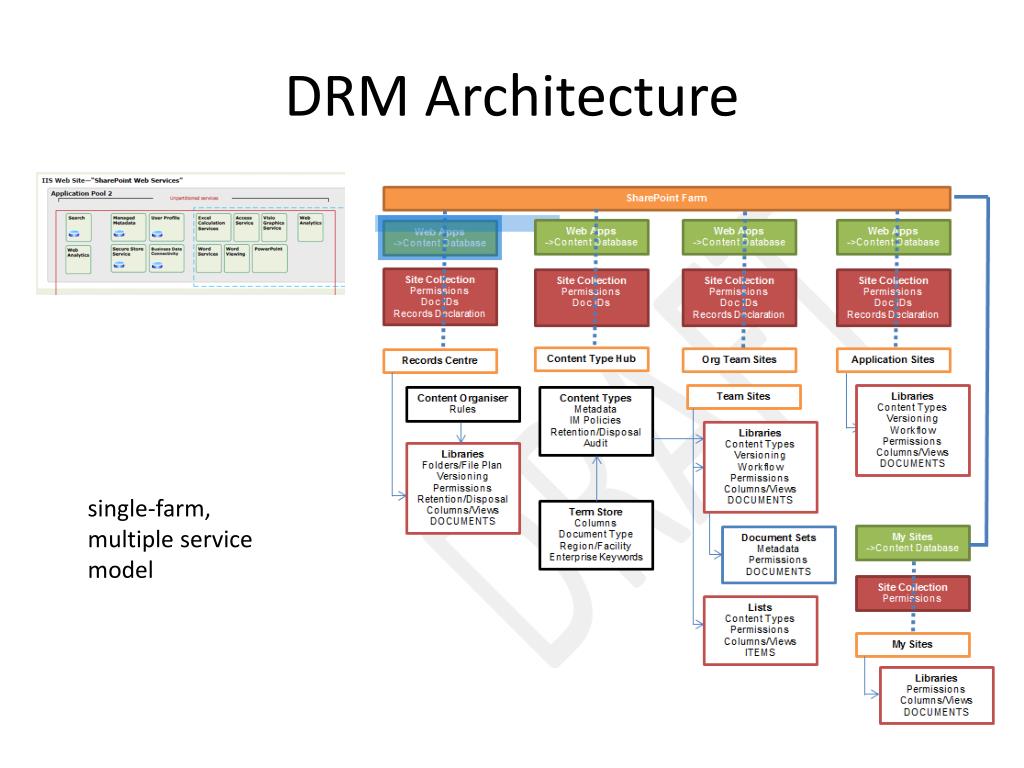The image size is (1024, 768).
Task: Select the Libraries box under Application Sites
Action: [913, 430]
